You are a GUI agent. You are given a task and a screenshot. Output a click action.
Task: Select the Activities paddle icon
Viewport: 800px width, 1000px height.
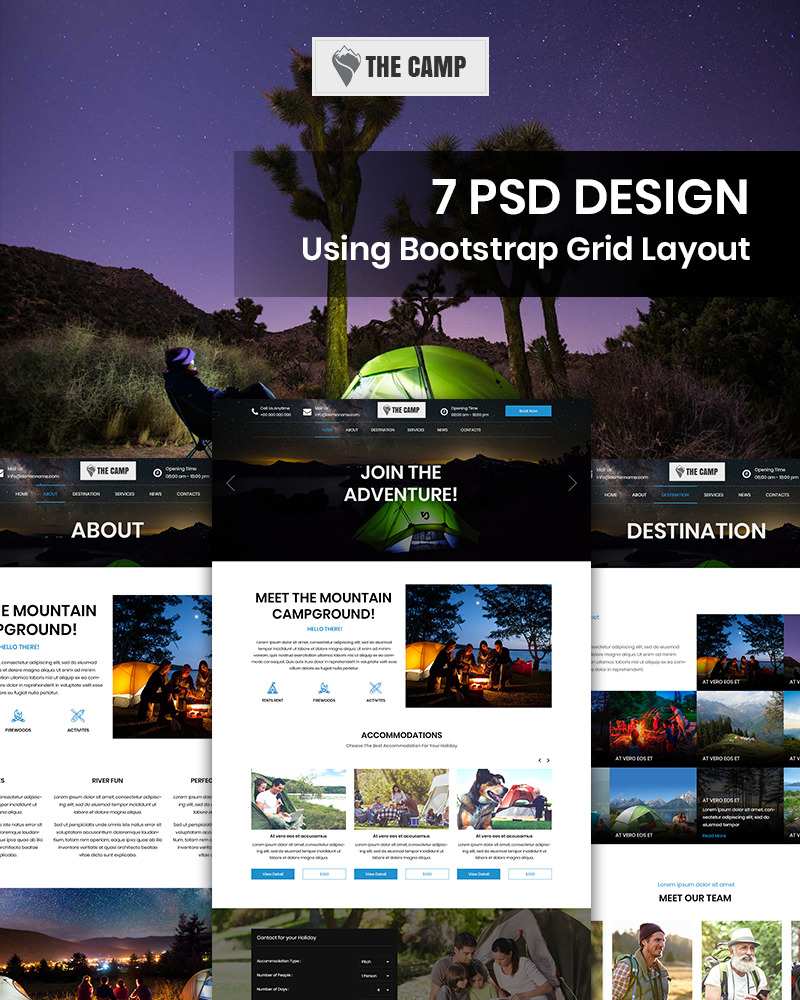(375, 688)
